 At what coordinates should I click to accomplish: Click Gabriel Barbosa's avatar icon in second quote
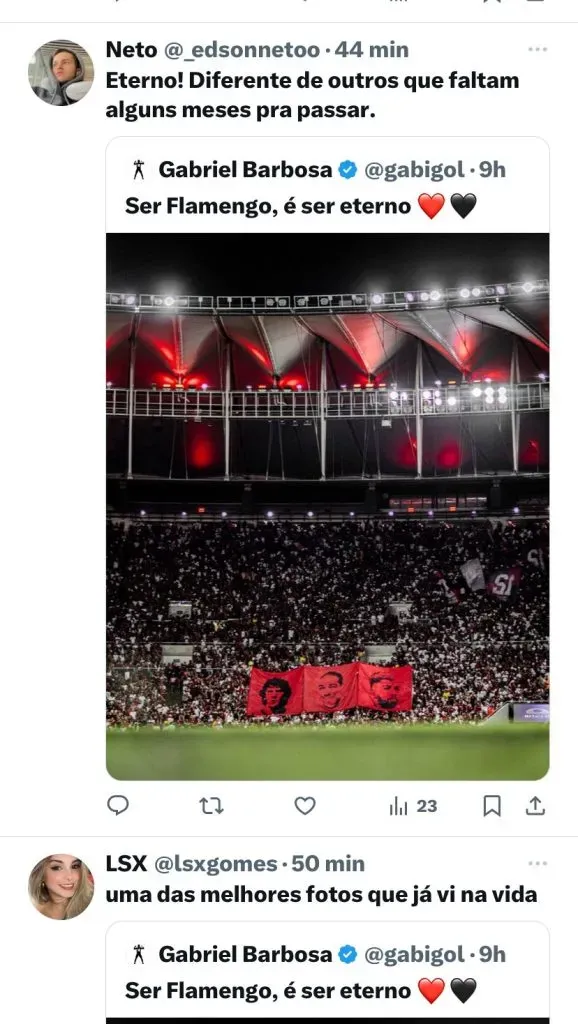pos(138,955)
